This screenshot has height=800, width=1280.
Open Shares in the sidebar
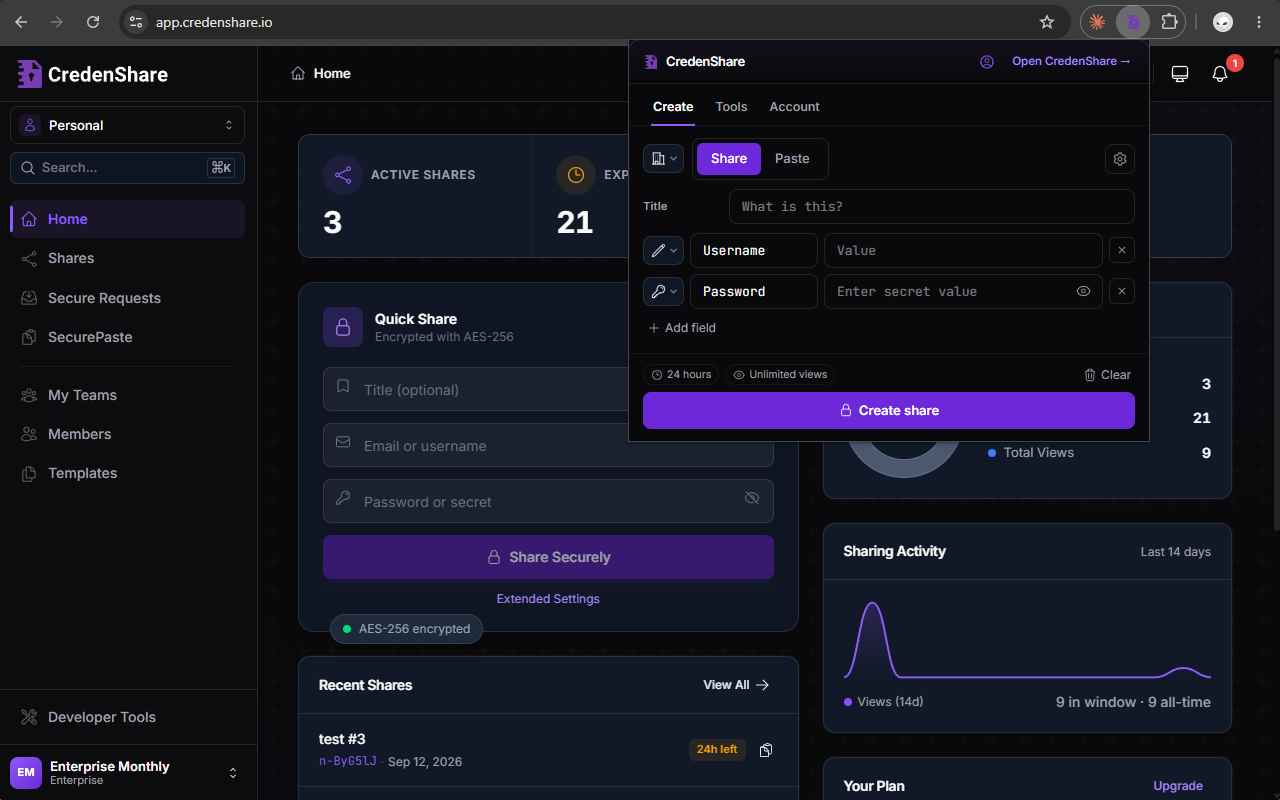pos(127,258)
